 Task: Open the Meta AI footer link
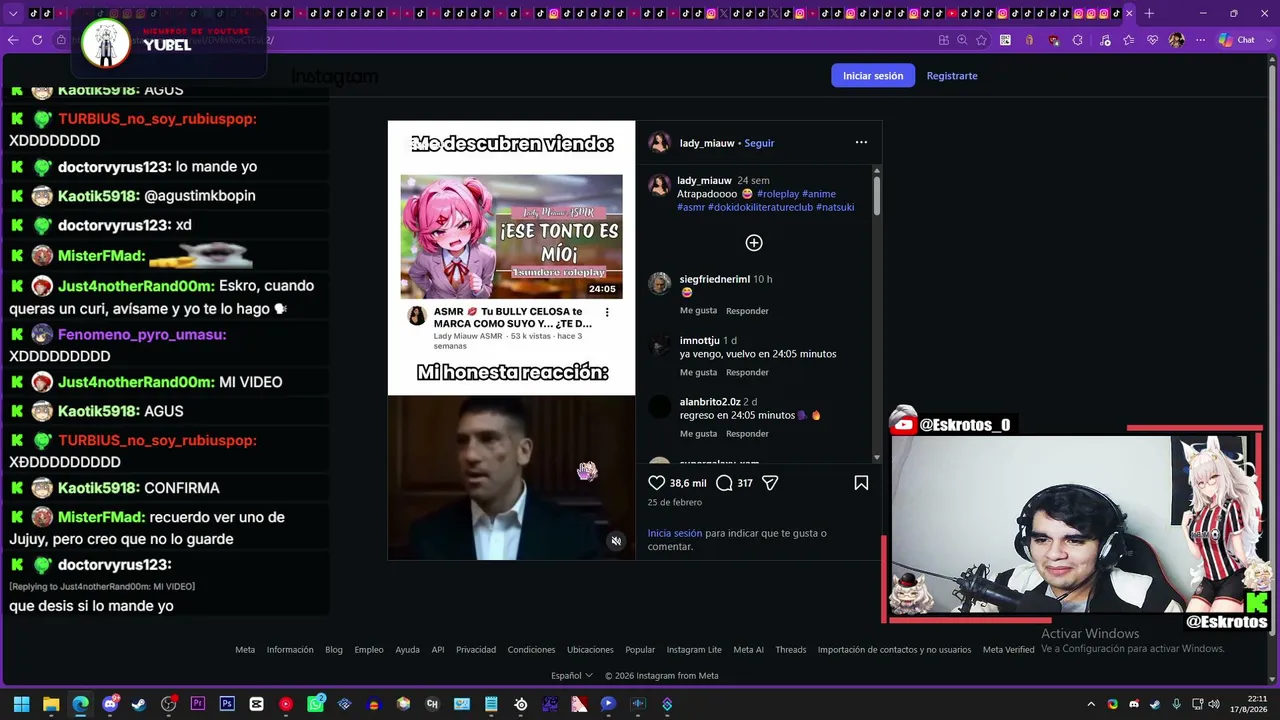748,650
